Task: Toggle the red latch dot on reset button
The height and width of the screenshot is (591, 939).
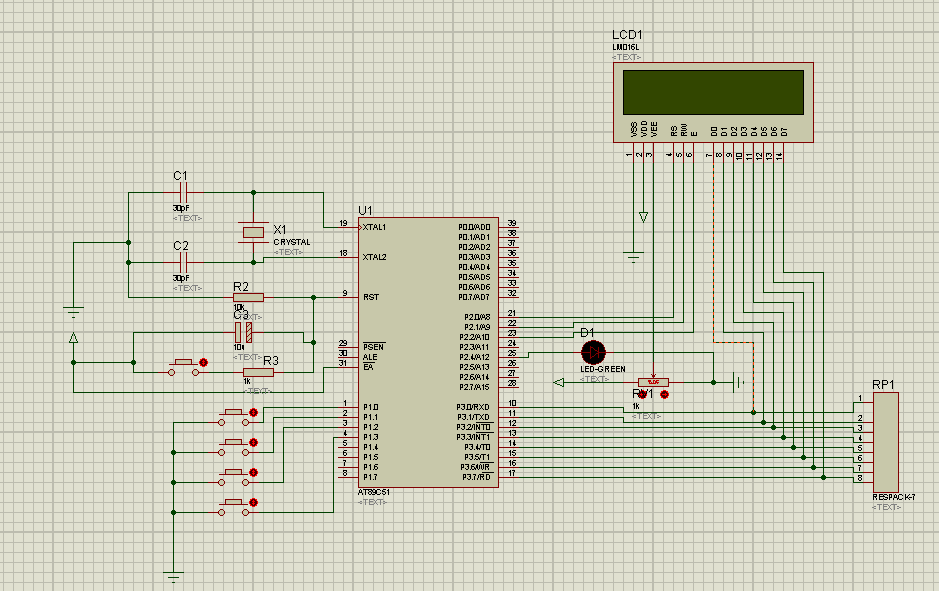Action: [204, 362]
